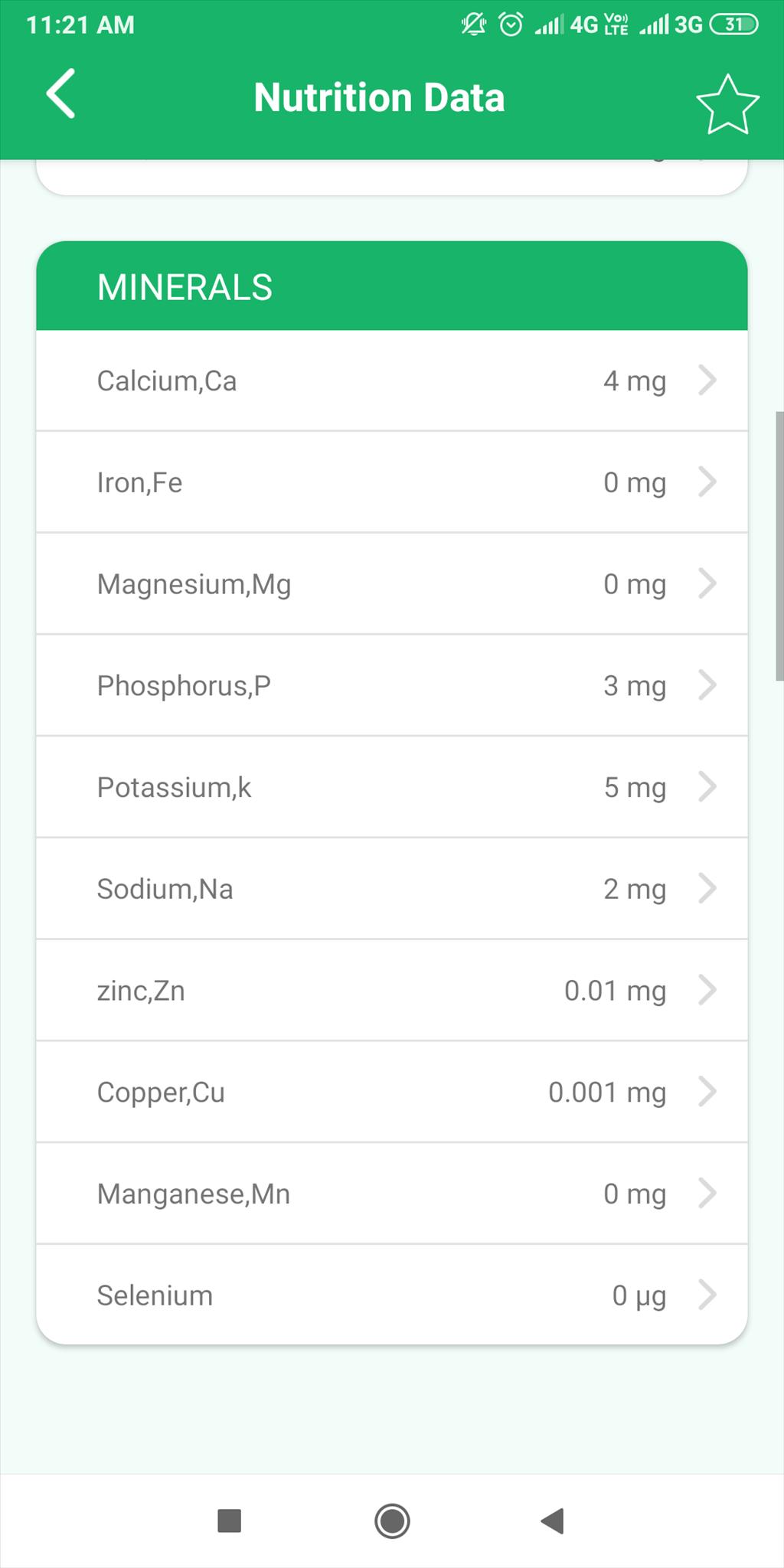Expand Magnesium,Mg row chevron
Image resolution: width=784 pixels, height=1568 pixels.
pyautogui.click(x=707, y=583)
